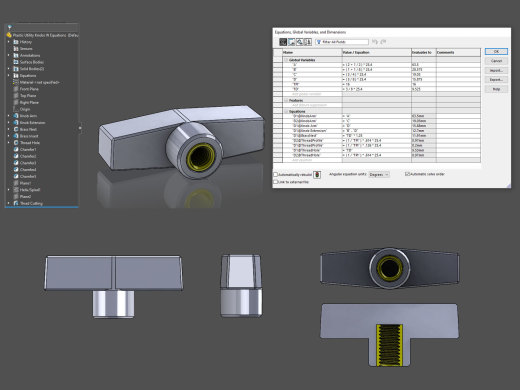This screenshot has height=390, width=520.
Task: Click the Chamfer1 feature icon in tree
Action: click(16, 149)
